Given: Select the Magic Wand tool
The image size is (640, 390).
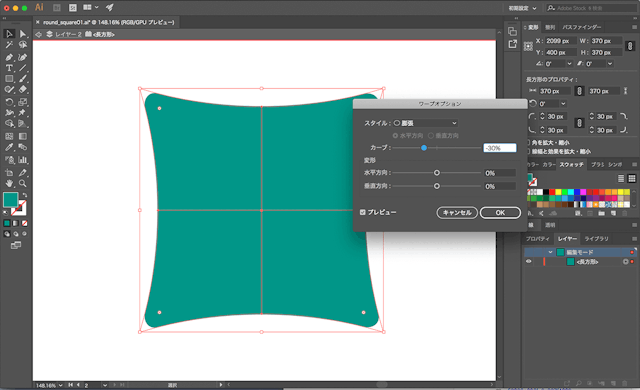Looking at the screenshot, I should (9, 45).
